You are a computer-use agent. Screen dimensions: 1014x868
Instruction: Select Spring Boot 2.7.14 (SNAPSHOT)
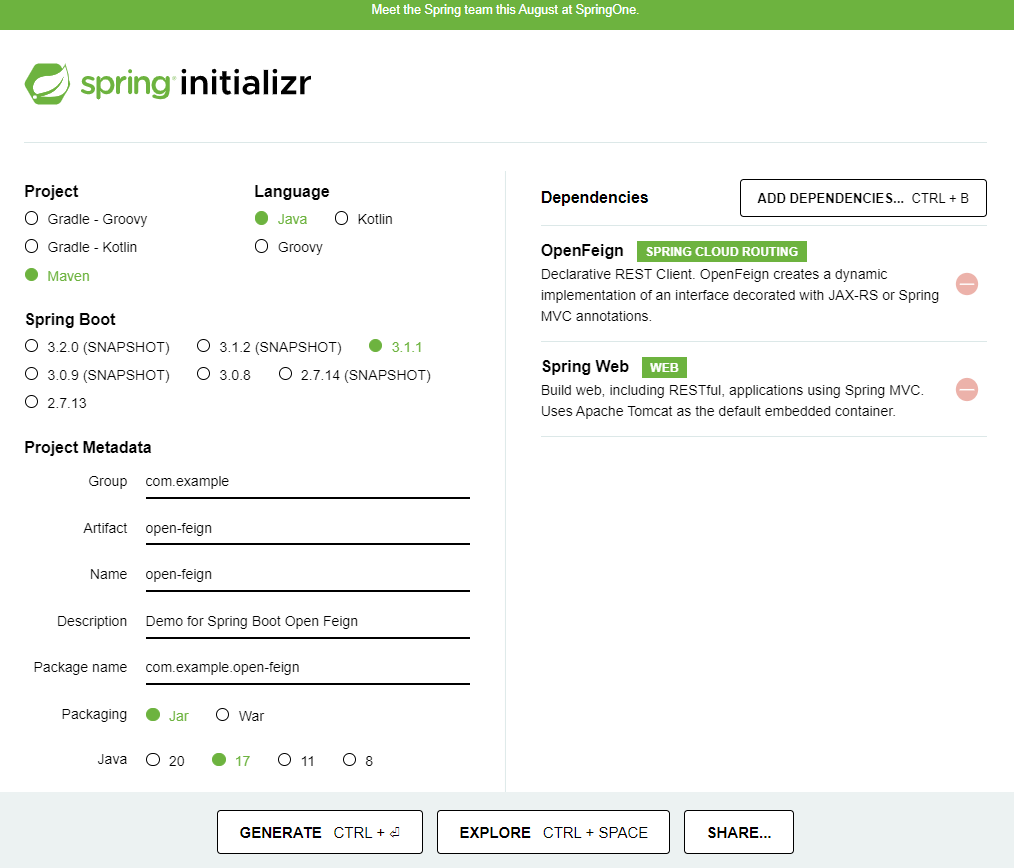pos(354,374)
